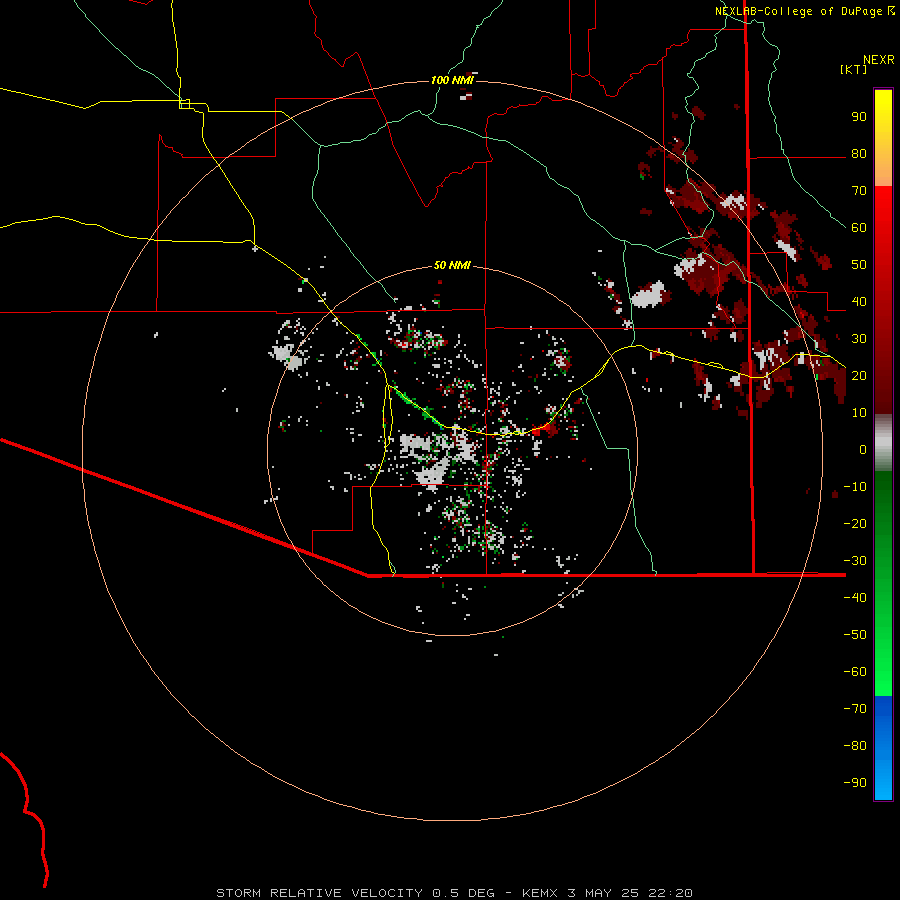Click the -70 value on the velocity scale
The height and width of the screenshot is (900, 900).
855,708
